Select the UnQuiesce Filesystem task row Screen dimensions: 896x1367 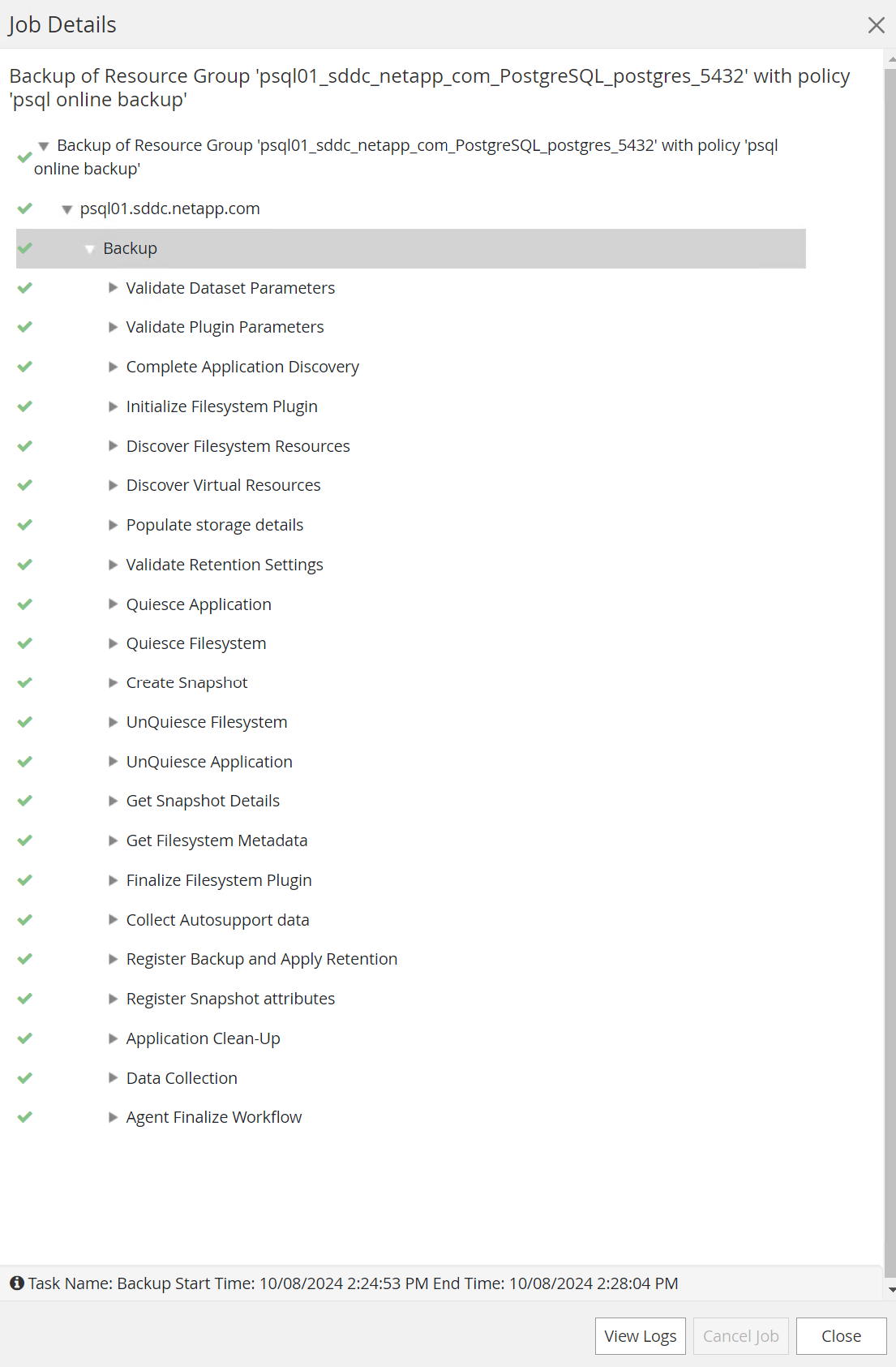(207, 722)
